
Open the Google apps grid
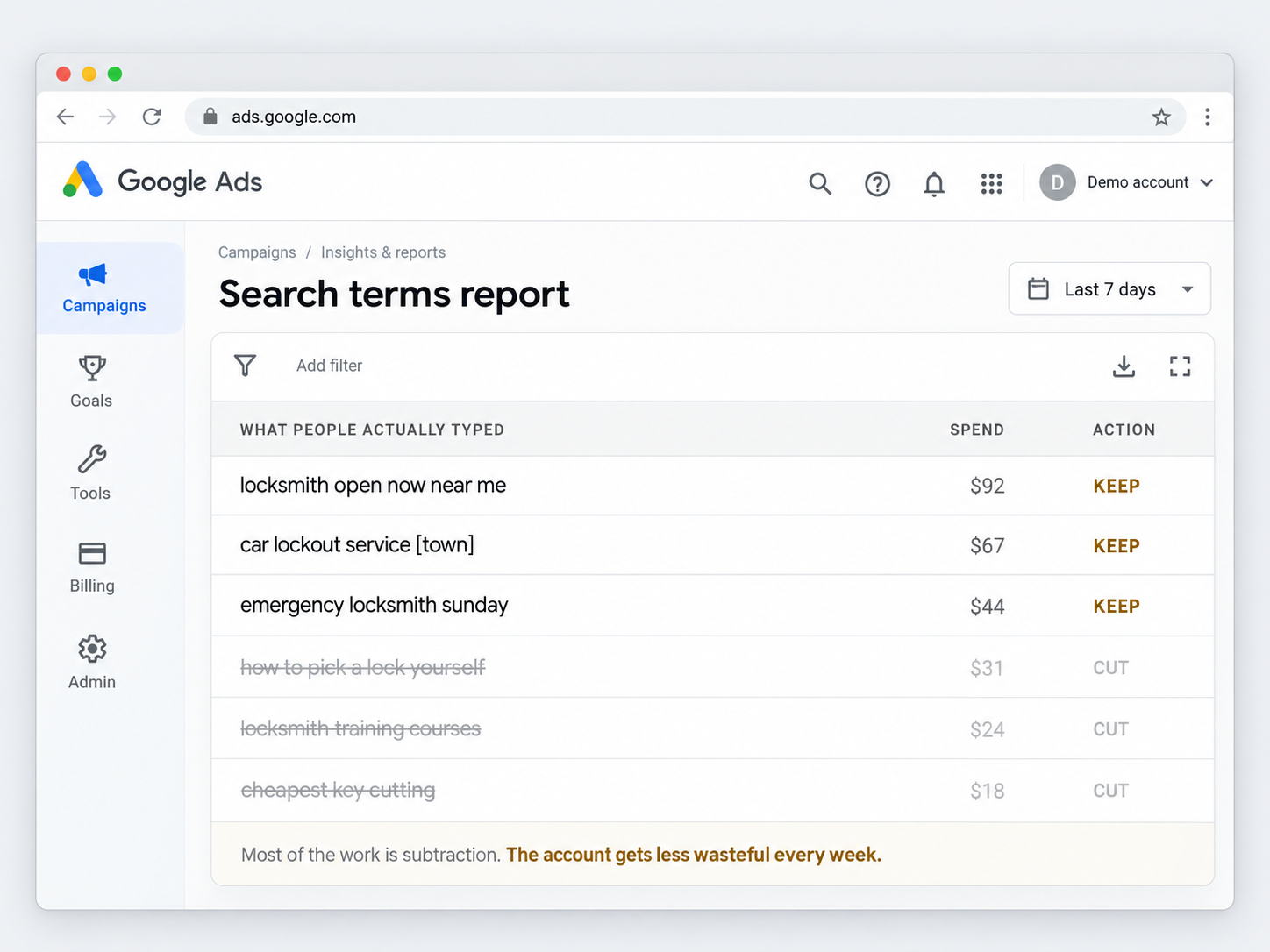tap(991, 183)
